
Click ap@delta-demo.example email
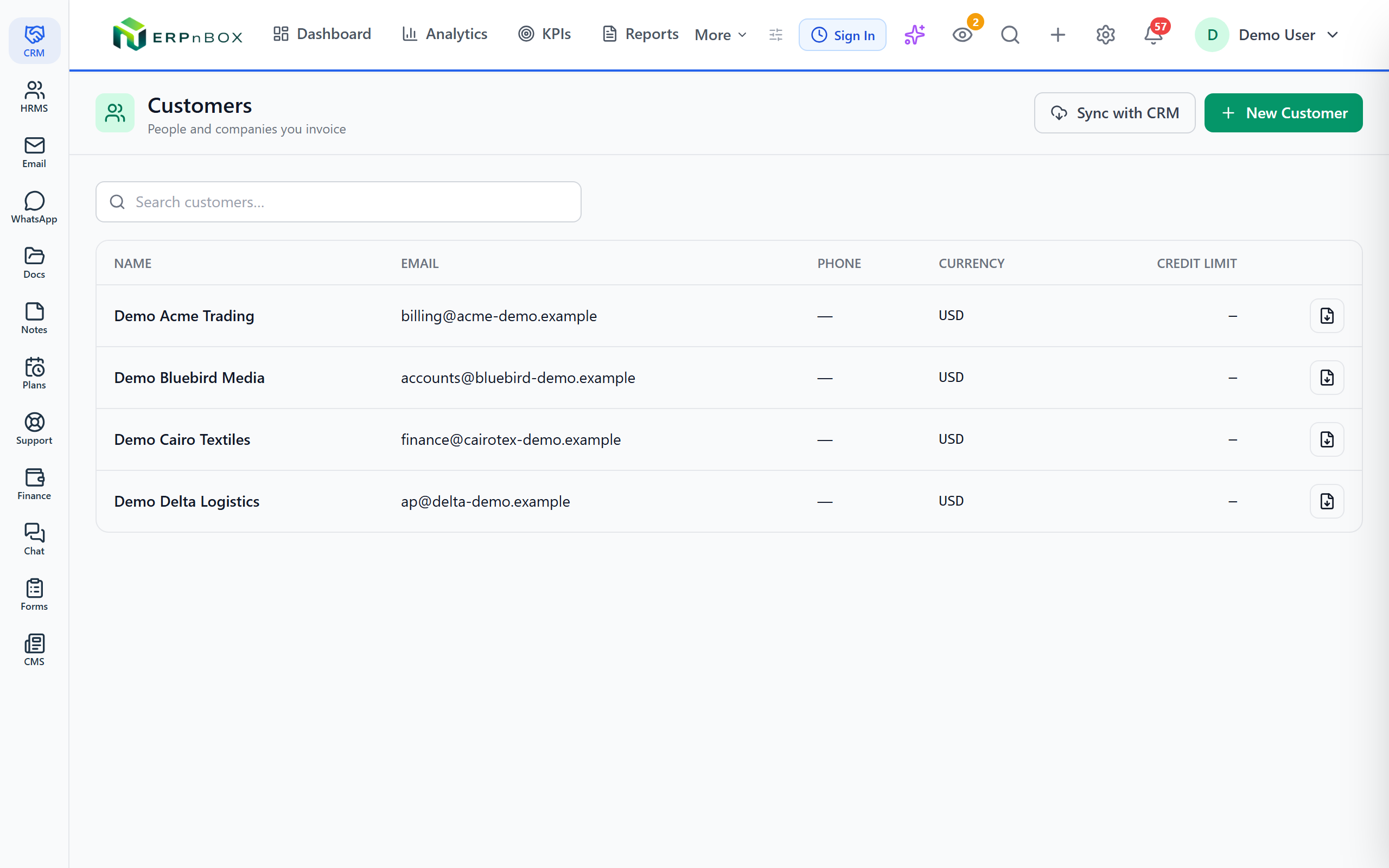point(486,501)
